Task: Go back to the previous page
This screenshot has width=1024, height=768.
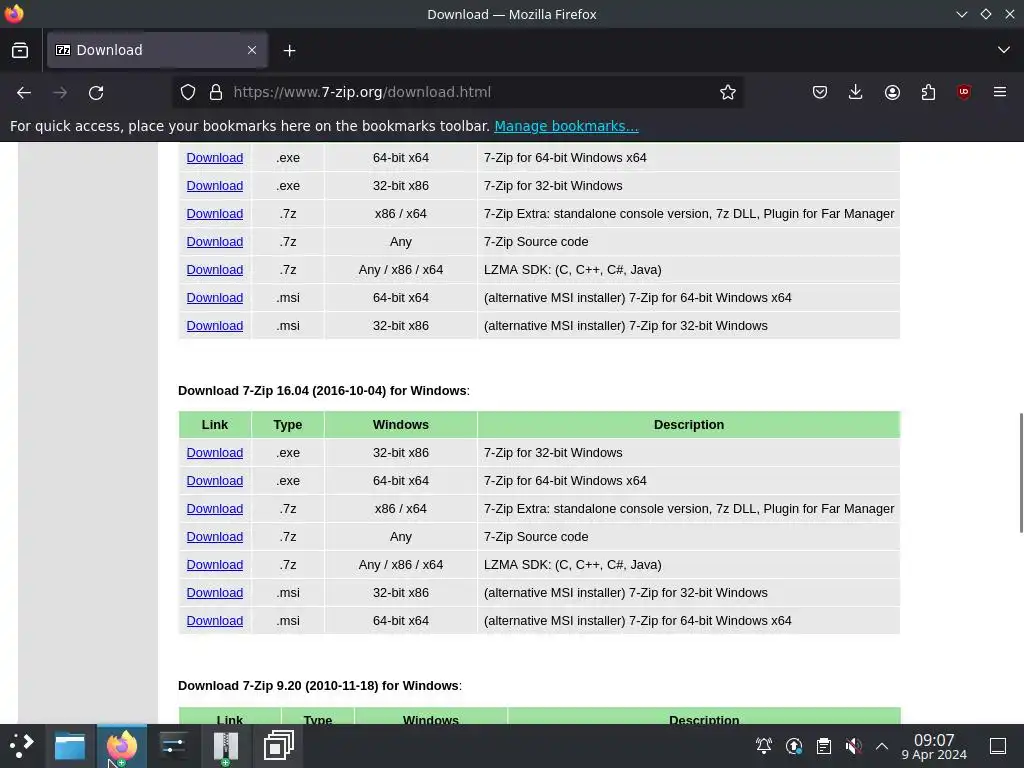Action: pyautogui.click(x=24, y=93)
